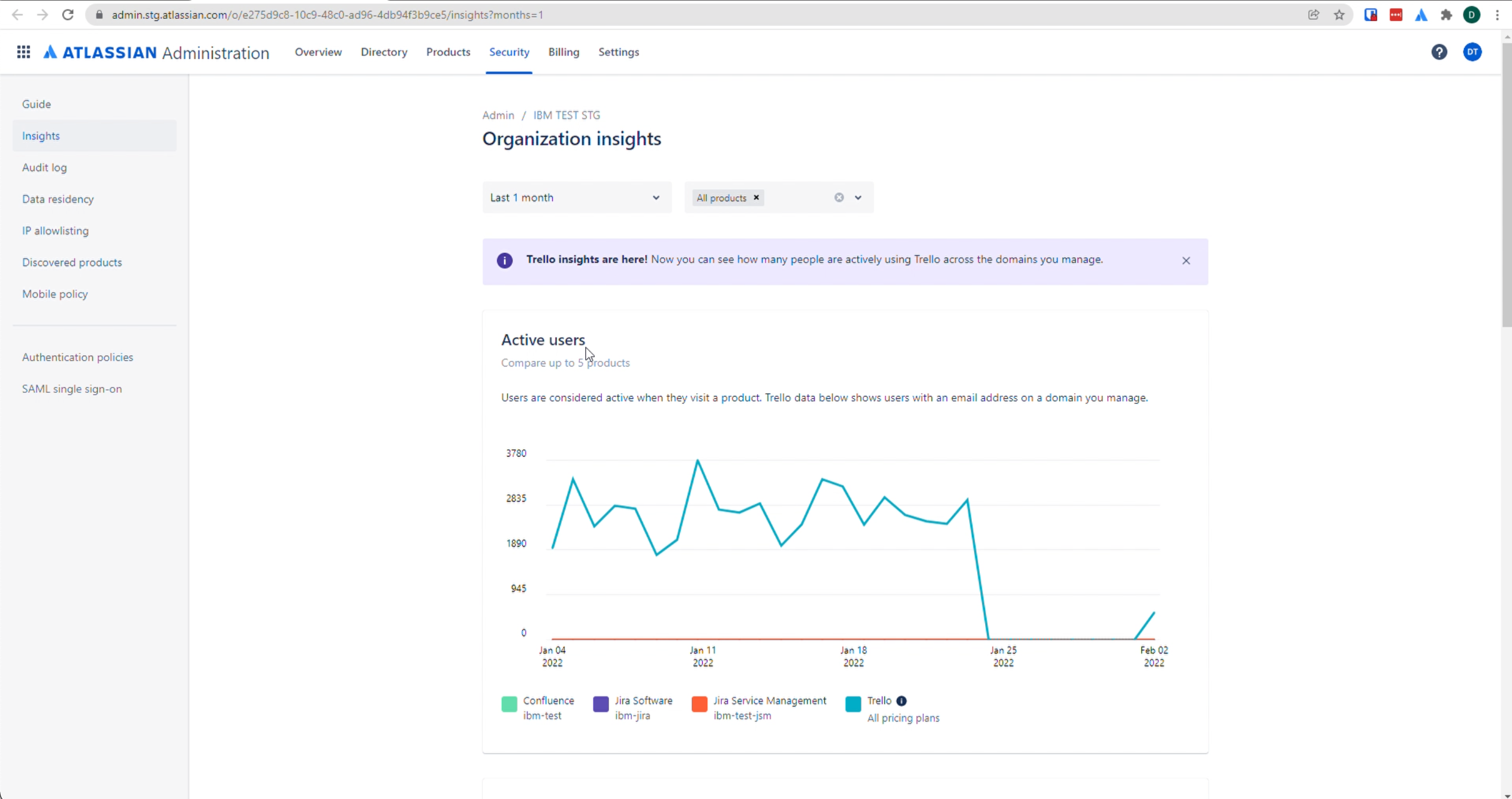Dismiss the Trello insights banner
Viewport: 1512px width, 799px height.
[x=1186, y=260]
